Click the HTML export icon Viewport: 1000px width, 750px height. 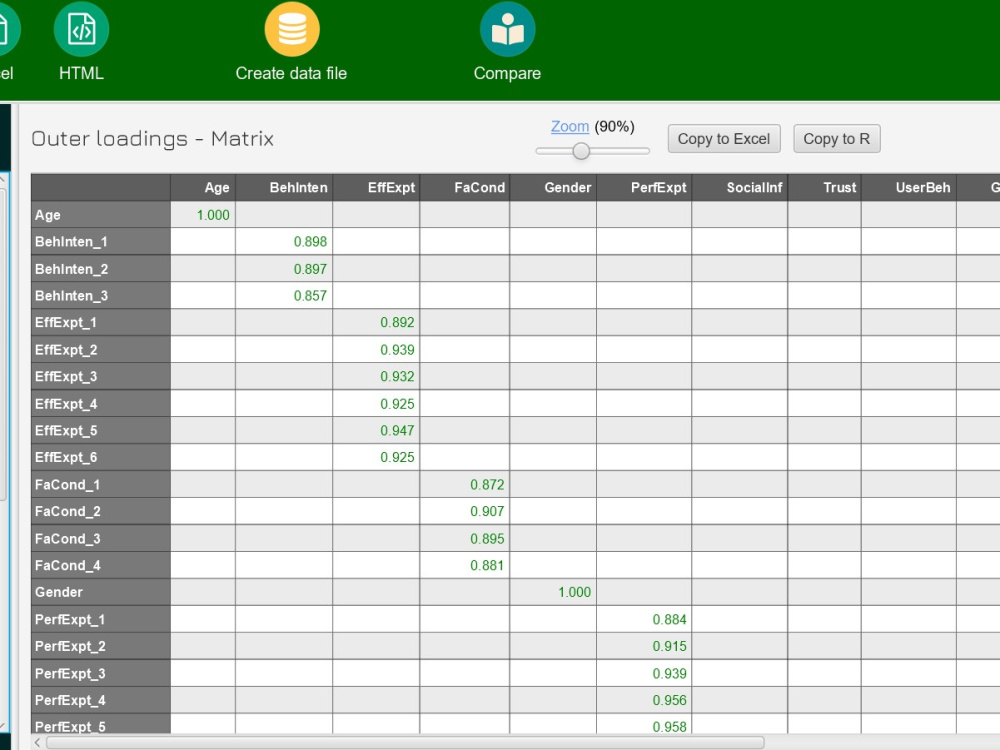coord(80,30)
